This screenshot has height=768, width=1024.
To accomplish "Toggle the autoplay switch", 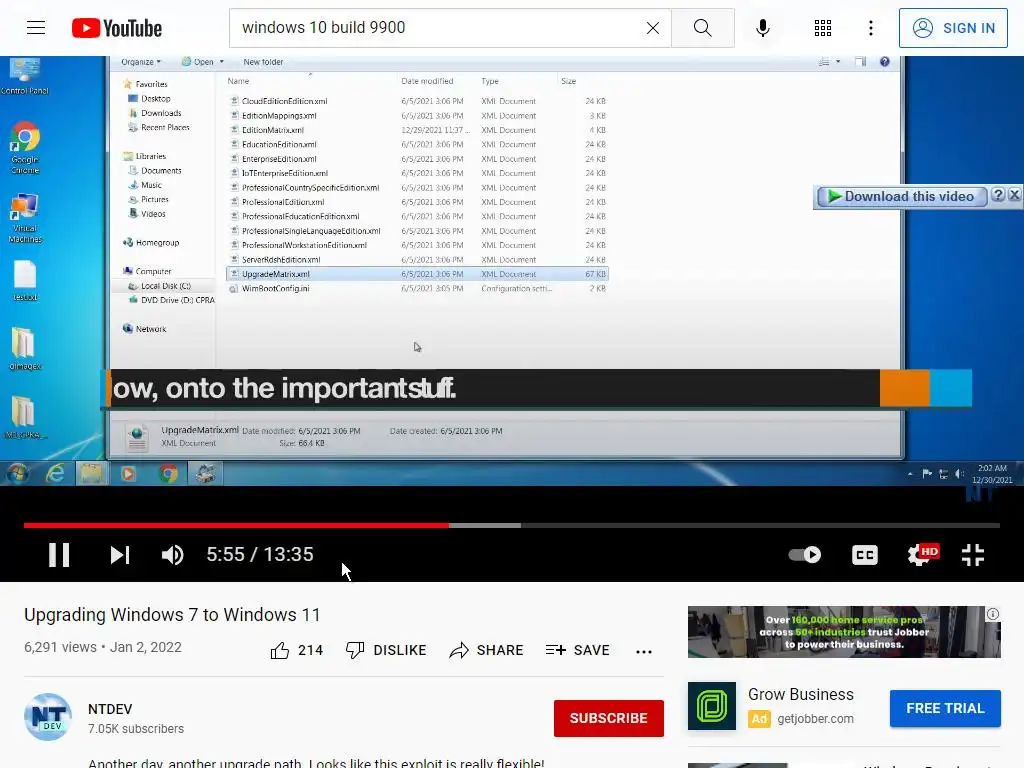I will coord(805,555).
